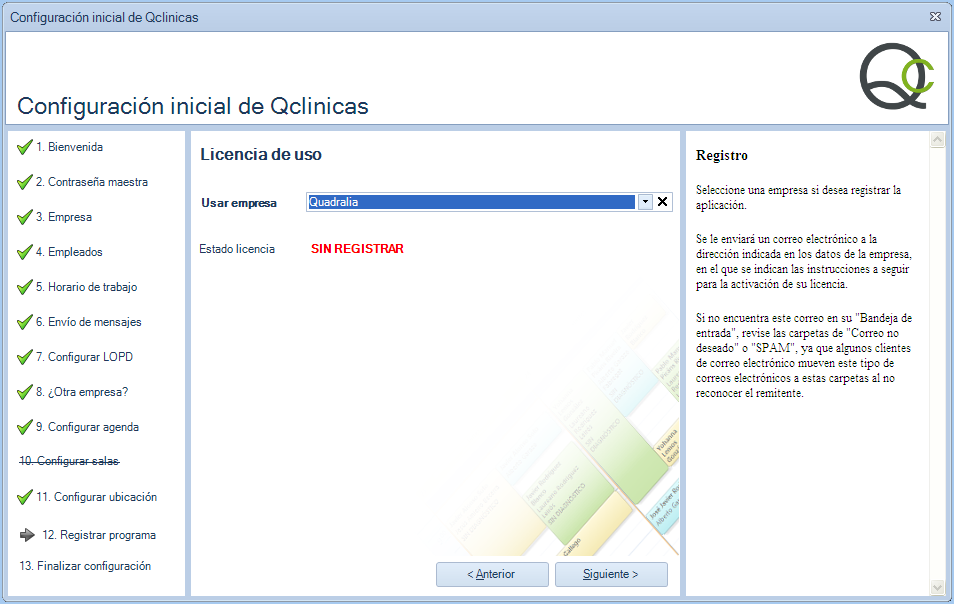Viewport: 954px width, 604px height.
Task: Click the gray arrow icon by Registrar programa
Action: (x=27, y=535)
